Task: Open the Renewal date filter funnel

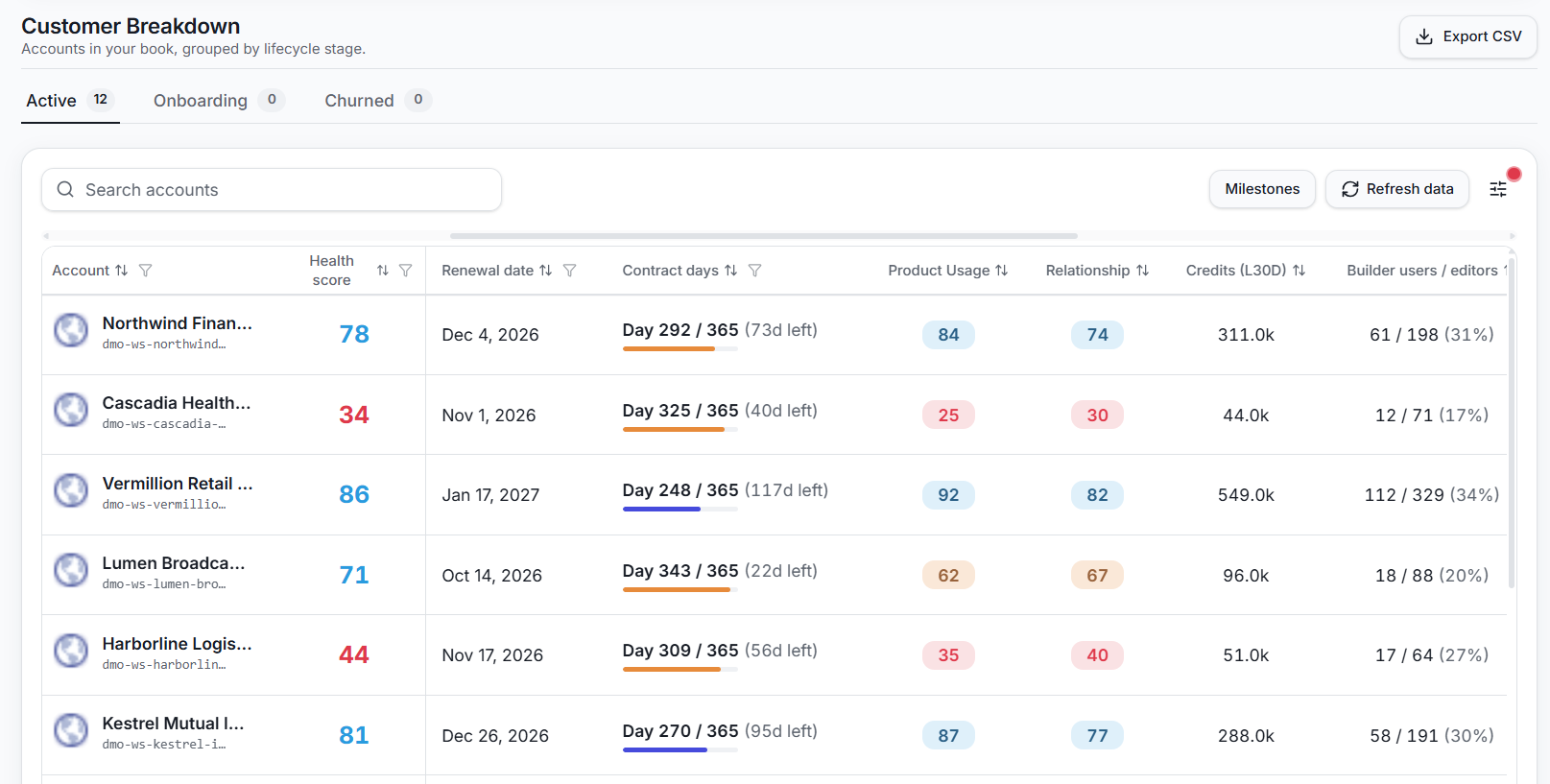Action: click(570, 271)
